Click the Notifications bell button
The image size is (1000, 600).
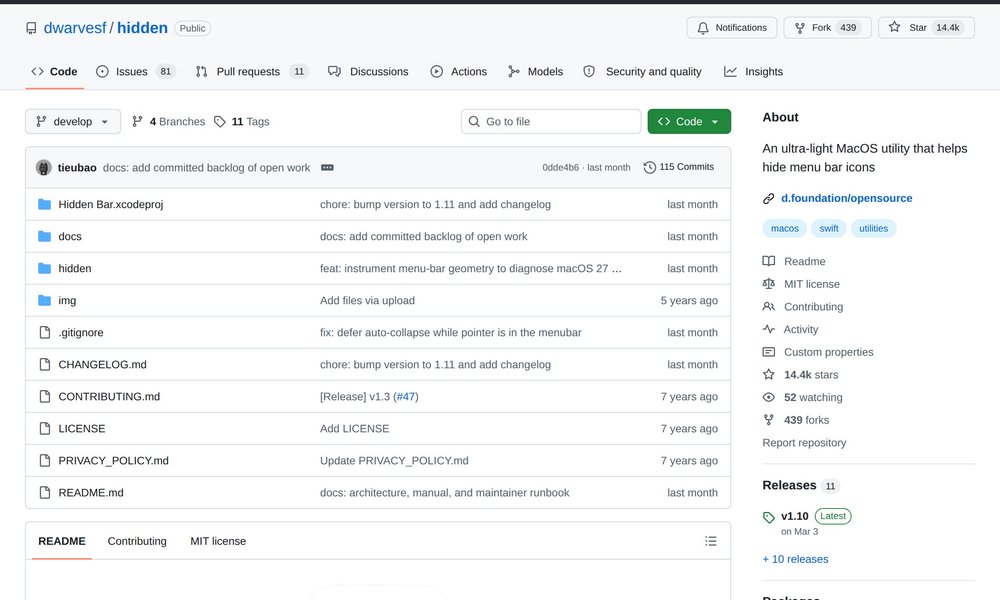tap(732, 27)
